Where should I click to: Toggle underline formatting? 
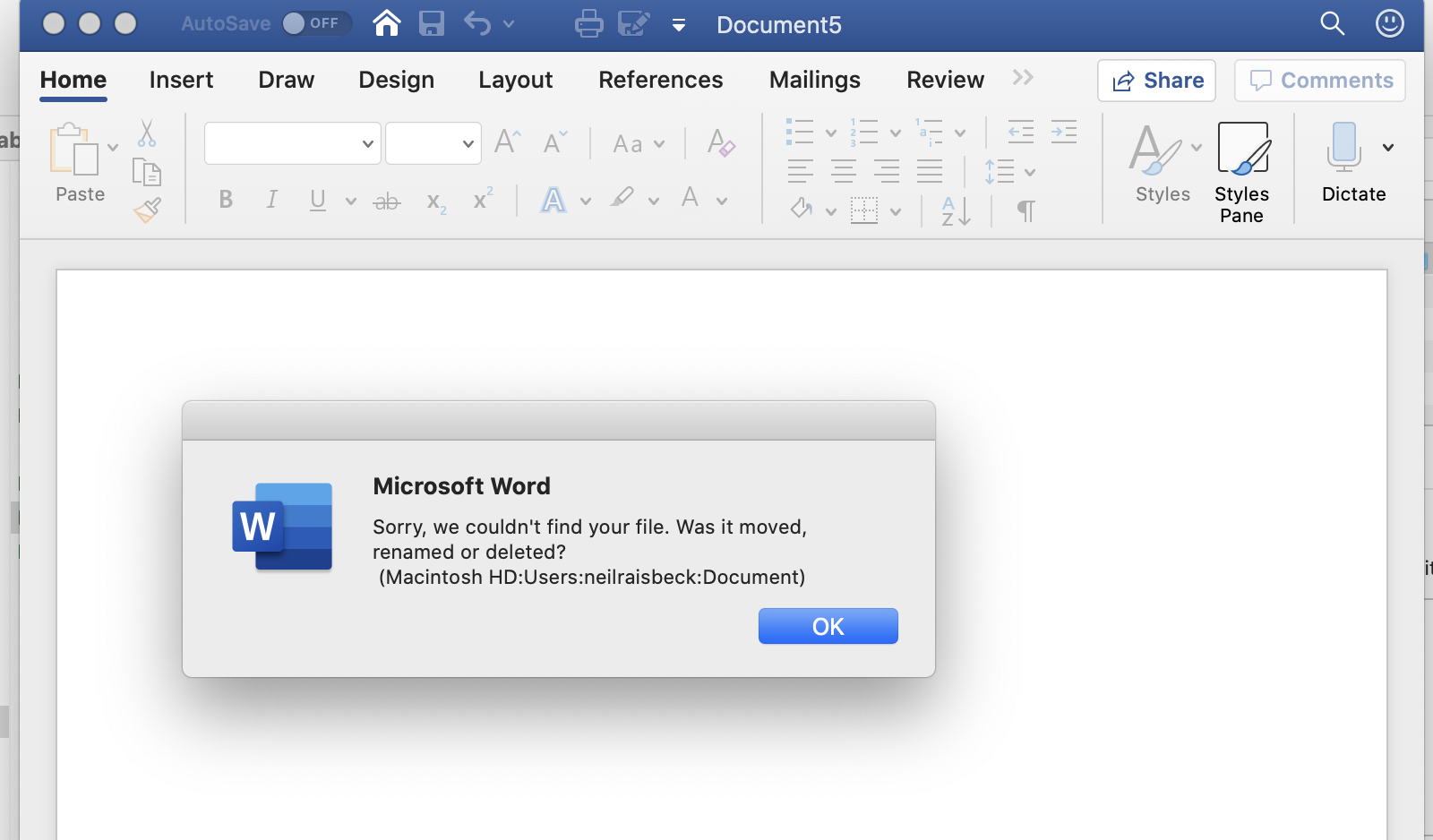pyautogui.click(x=318, y=201)
